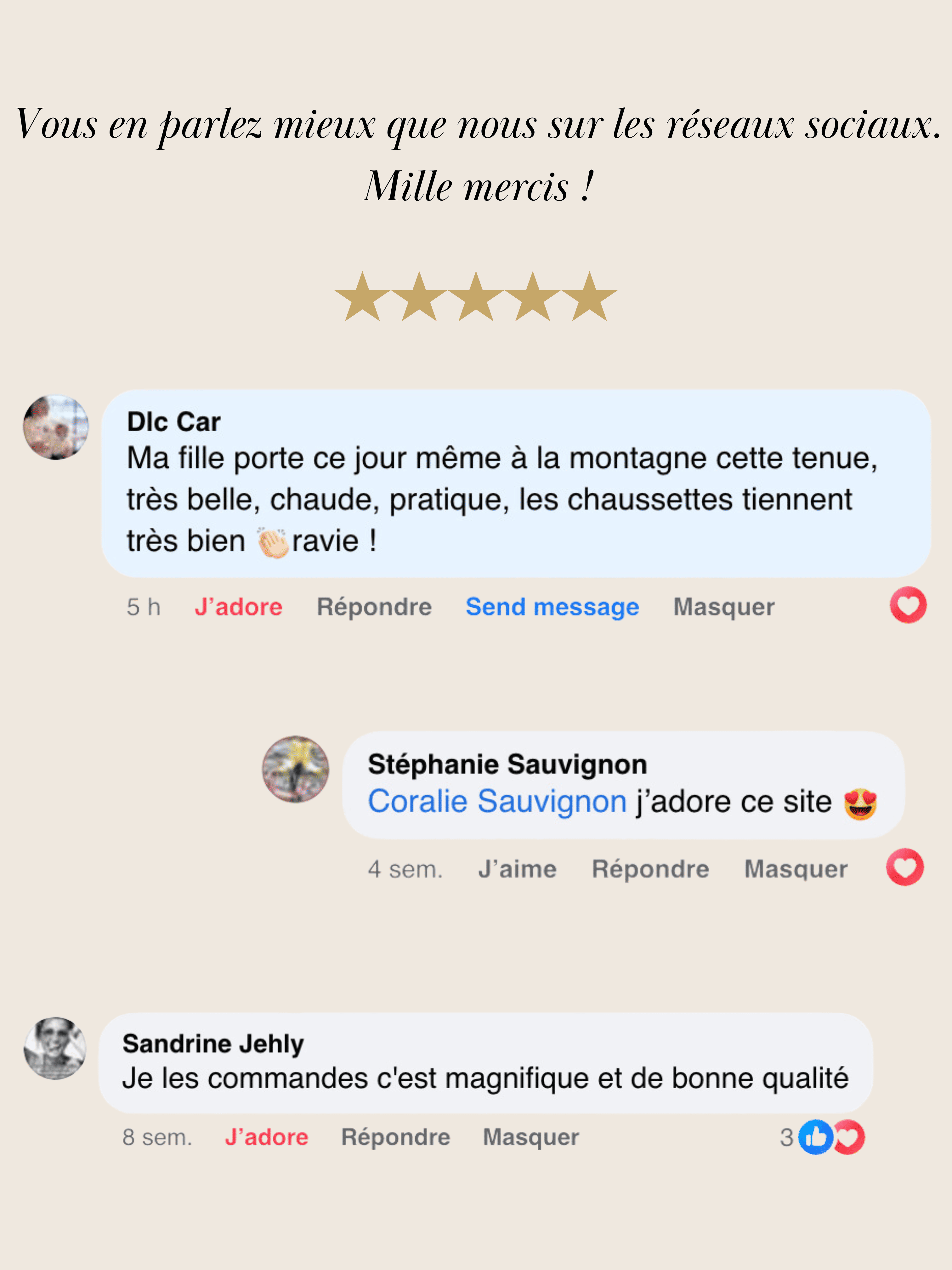Image resolution: width=952 pixels, height=1270 pixels.
Task: Toggle J'adore on Dlc Car's comment
Action: (238, 607)
